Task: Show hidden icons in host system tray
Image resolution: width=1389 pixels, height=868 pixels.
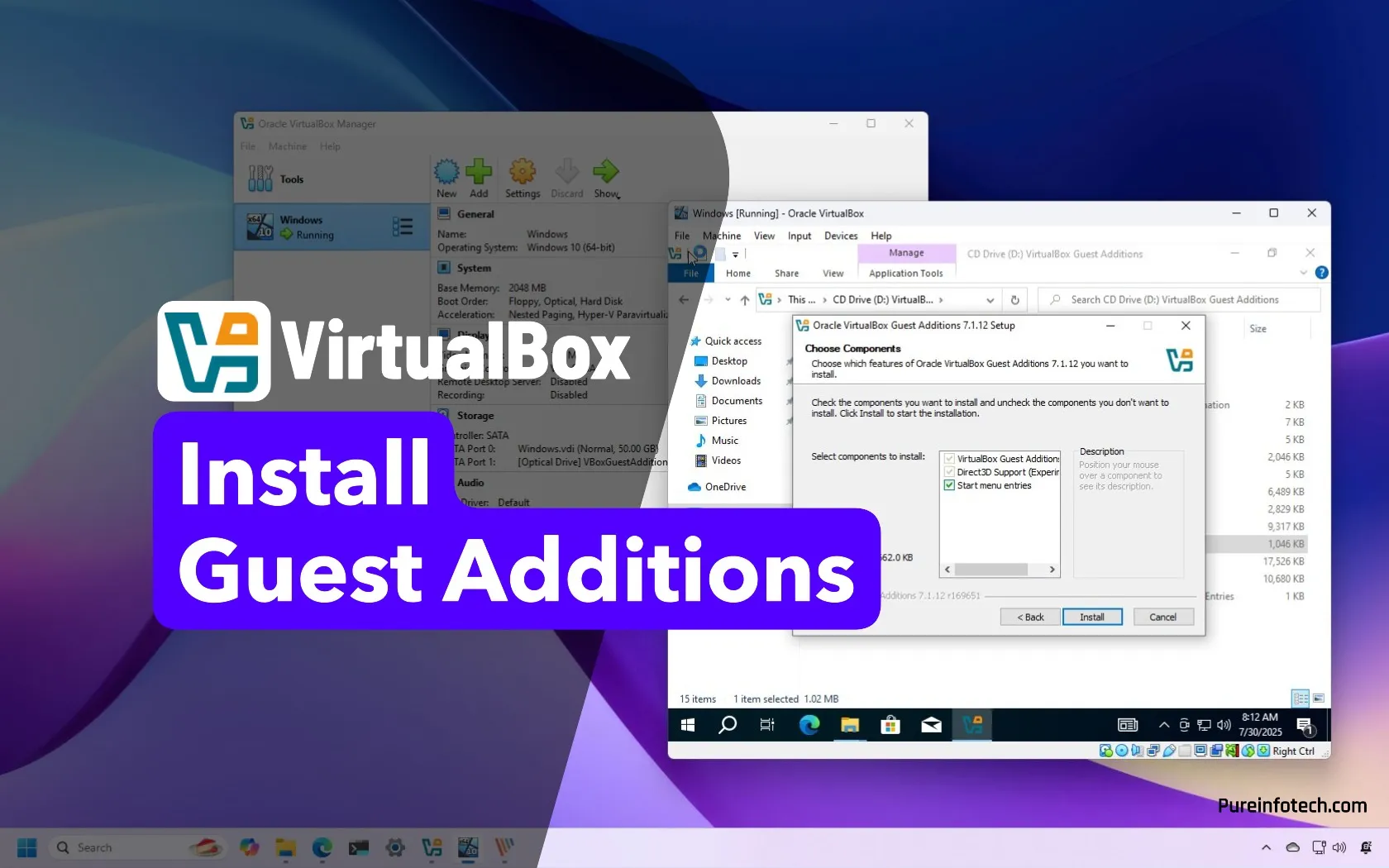Action: (1266, 847)
